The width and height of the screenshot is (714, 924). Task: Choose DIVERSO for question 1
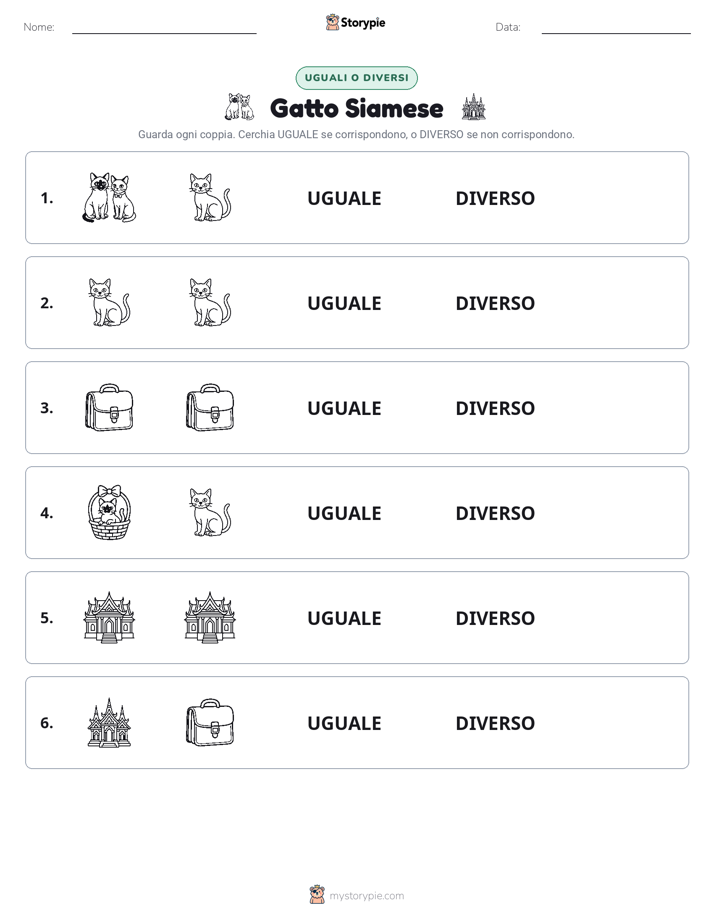coord(495,198)
